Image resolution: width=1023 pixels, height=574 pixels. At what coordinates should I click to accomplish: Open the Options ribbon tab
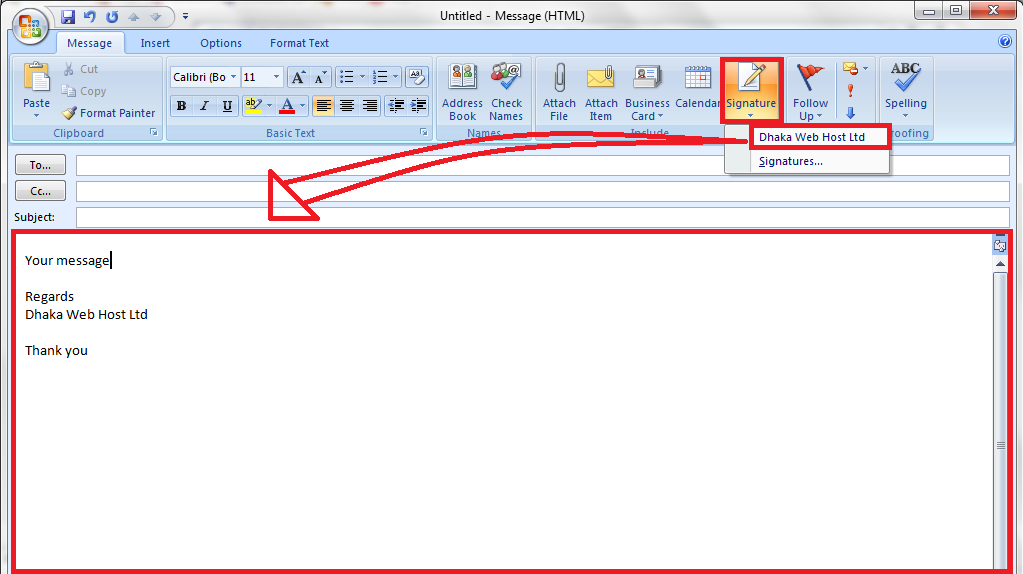coord(221,43)
